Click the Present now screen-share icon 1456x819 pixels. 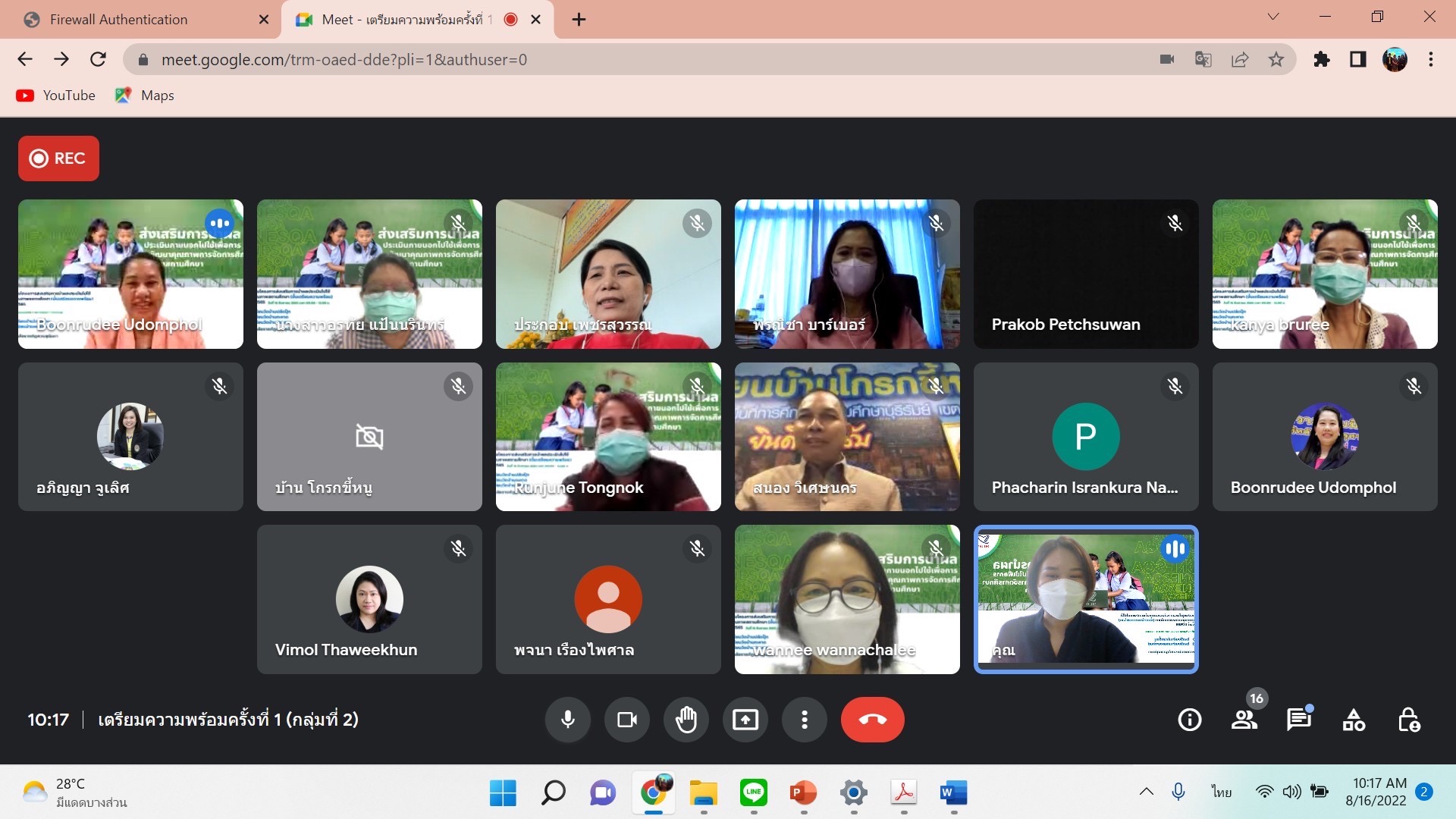(745, 719)
